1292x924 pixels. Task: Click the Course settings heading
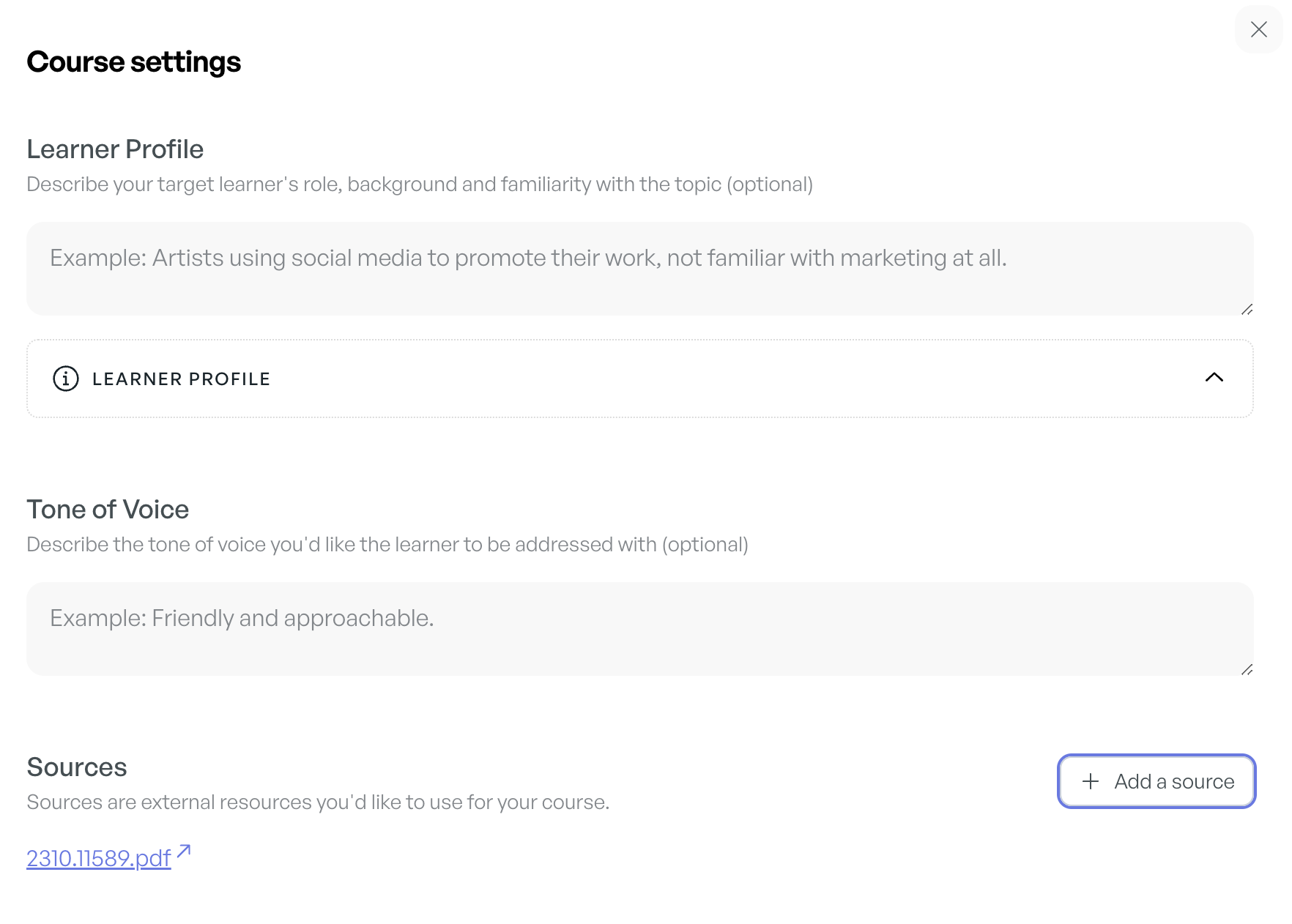[x=134, y=62]
